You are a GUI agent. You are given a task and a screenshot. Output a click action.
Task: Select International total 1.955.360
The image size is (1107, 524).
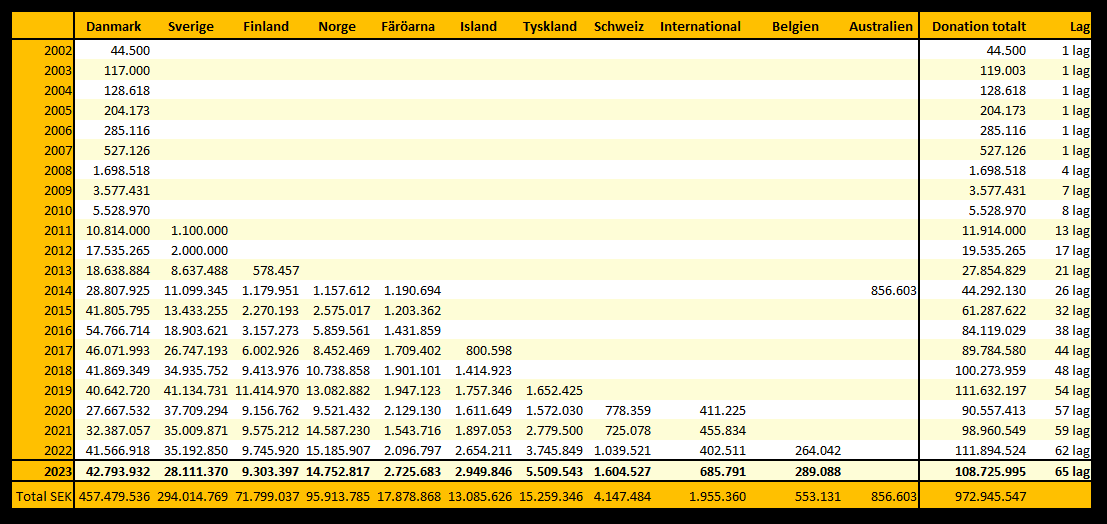click(x=717, y=496)
